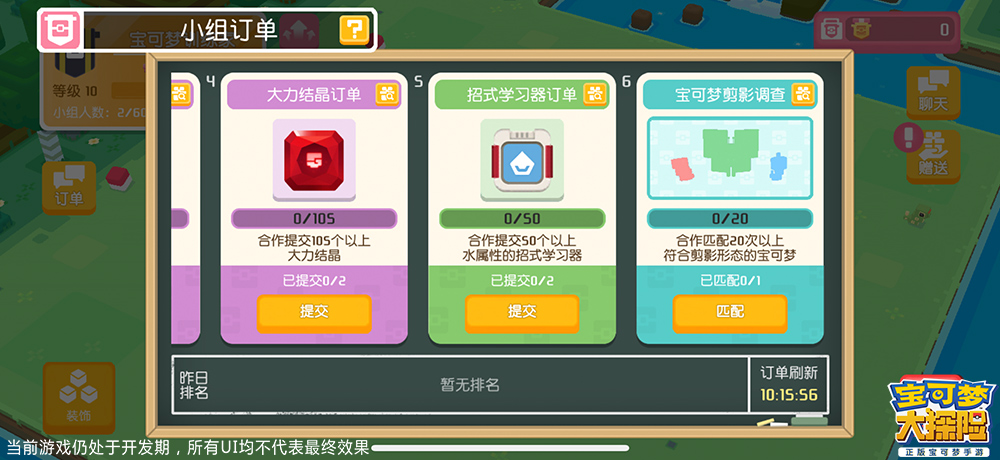Click the move learner machine image
The height and width of the screenshot is (460, 1000).
(x=522, y=160)
